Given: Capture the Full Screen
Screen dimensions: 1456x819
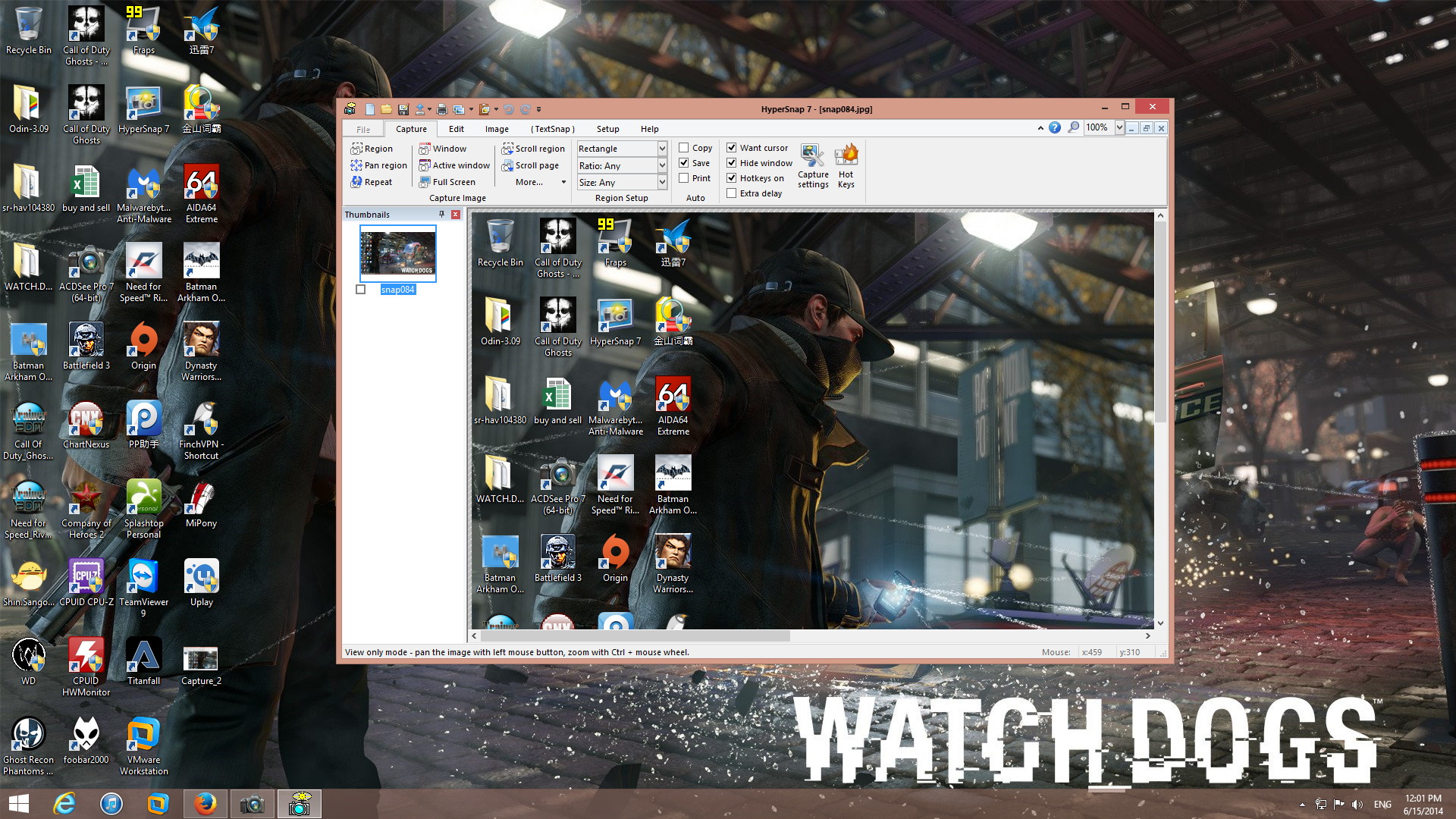Looking at the screenshot, I should click(x=447, y=182).
